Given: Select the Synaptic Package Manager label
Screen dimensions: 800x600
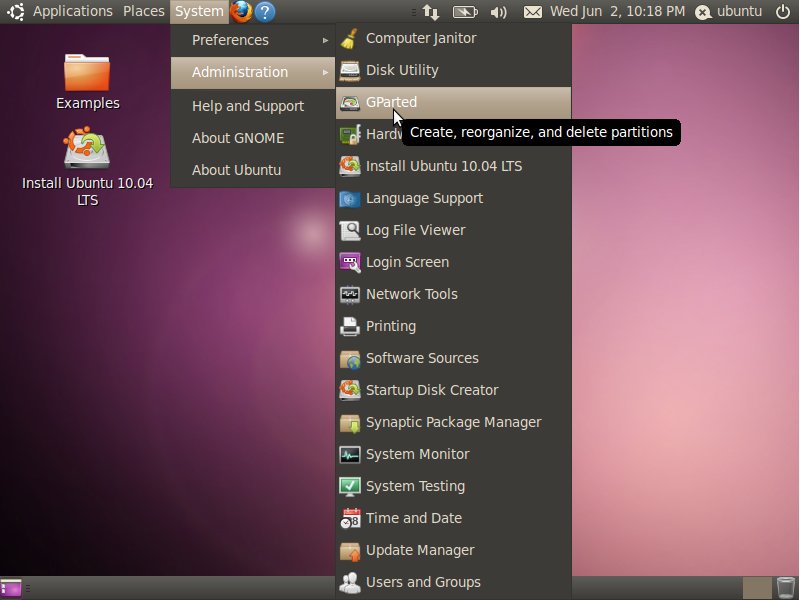Looking at the screenshot, I should tap(454, 422).
